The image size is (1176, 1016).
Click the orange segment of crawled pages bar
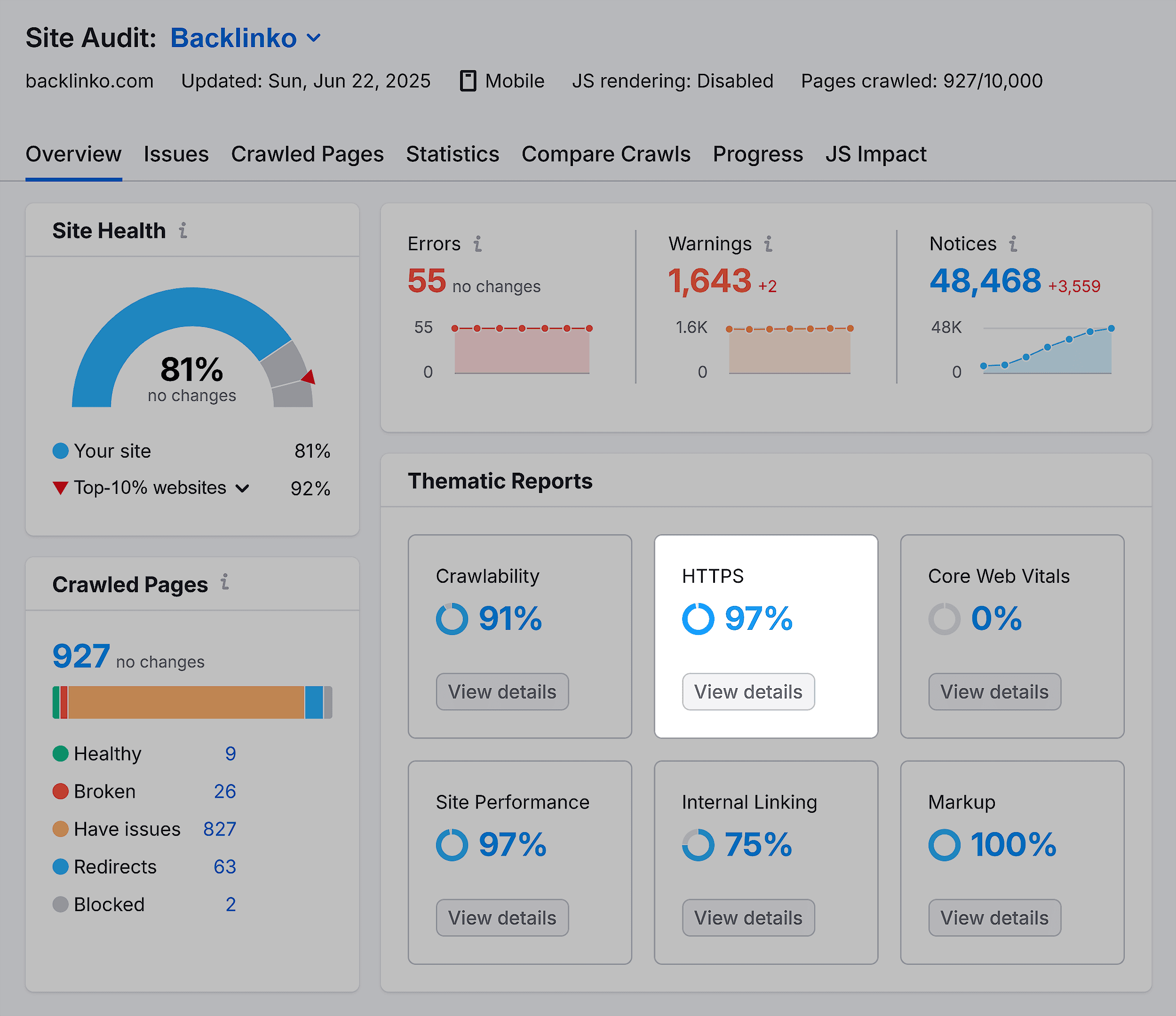tap(186, 703)
